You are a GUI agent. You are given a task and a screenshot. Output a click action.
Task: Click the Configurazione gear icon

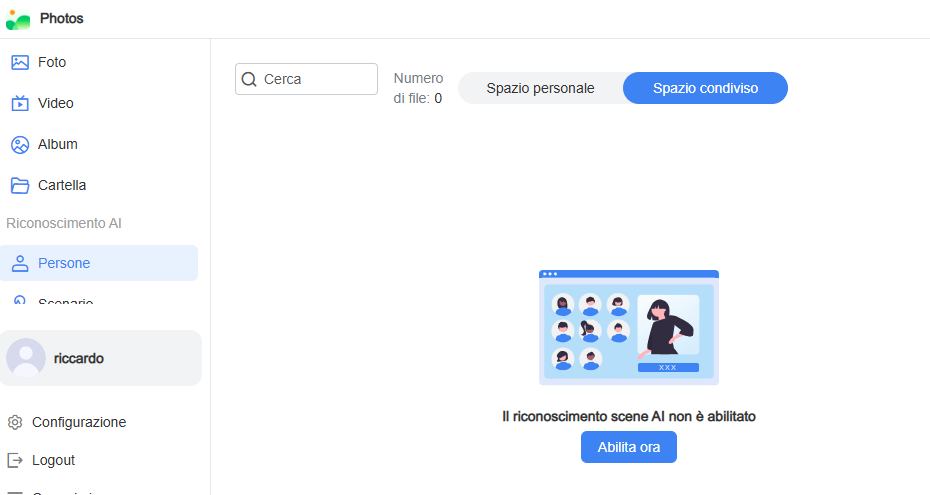click(x=15, y=422)
